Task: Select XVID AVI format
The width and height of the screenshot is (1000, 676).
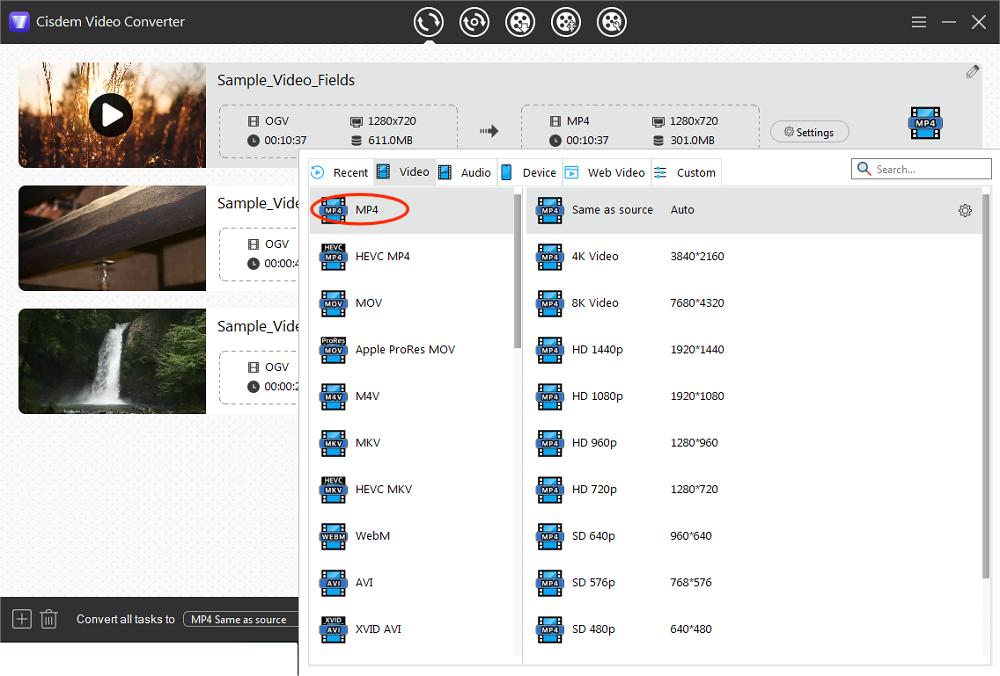Action: pyautogui.click(x=411, y=629)
